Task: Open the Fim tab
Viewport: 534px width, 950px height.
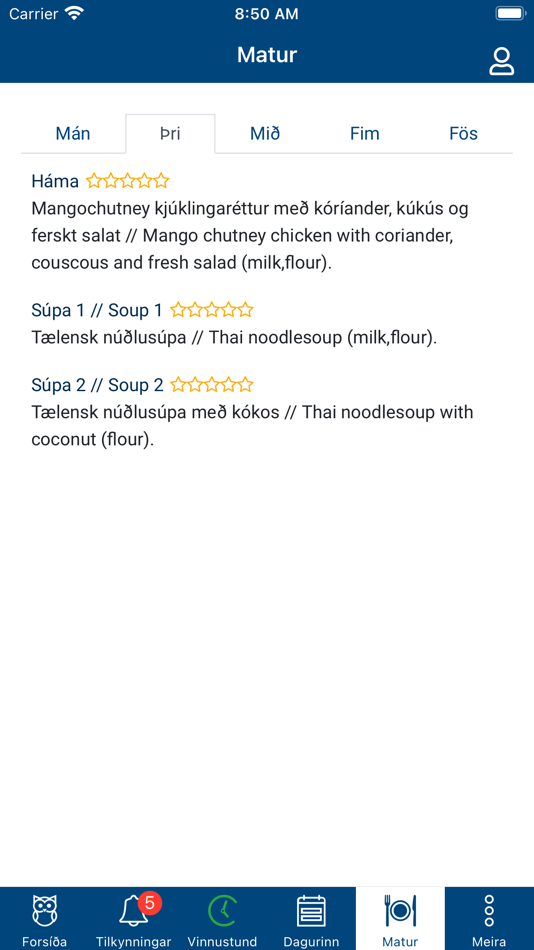Action: point(365,133)
